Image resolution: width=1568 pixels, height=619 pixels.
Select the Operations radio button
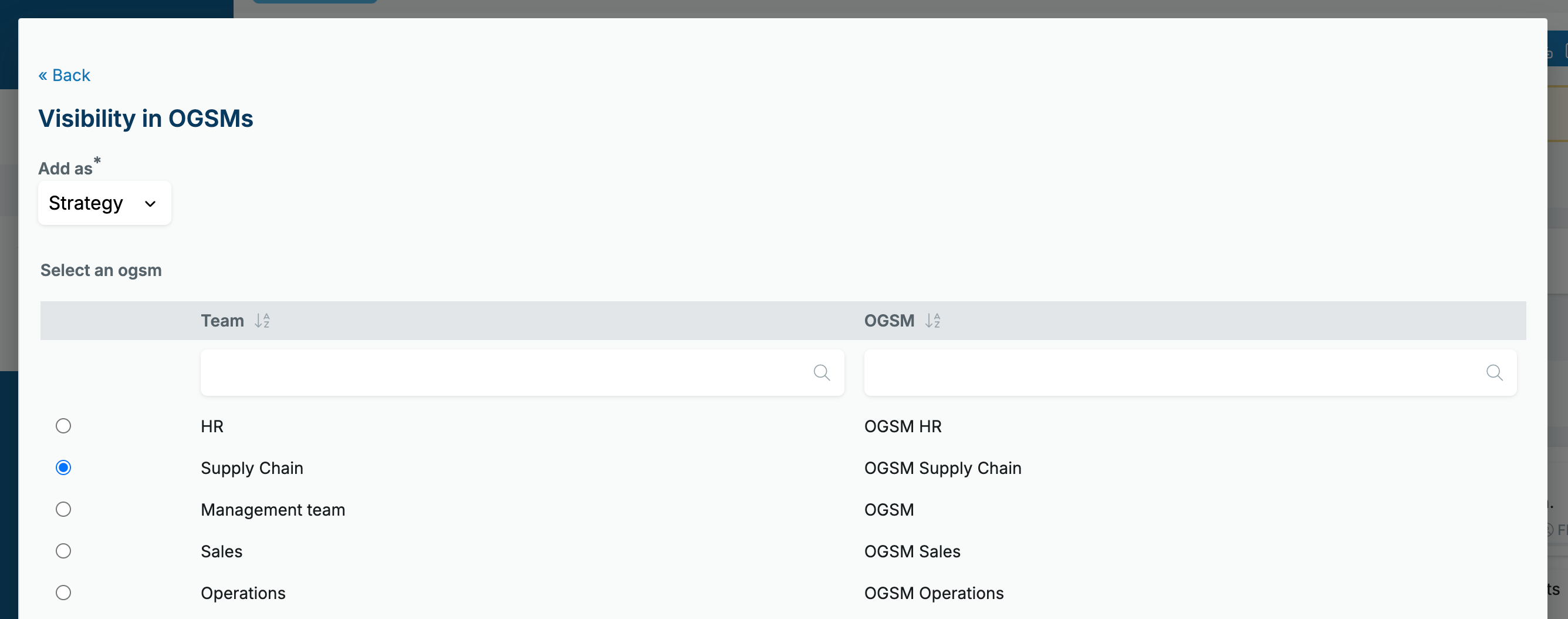point(63,593)
